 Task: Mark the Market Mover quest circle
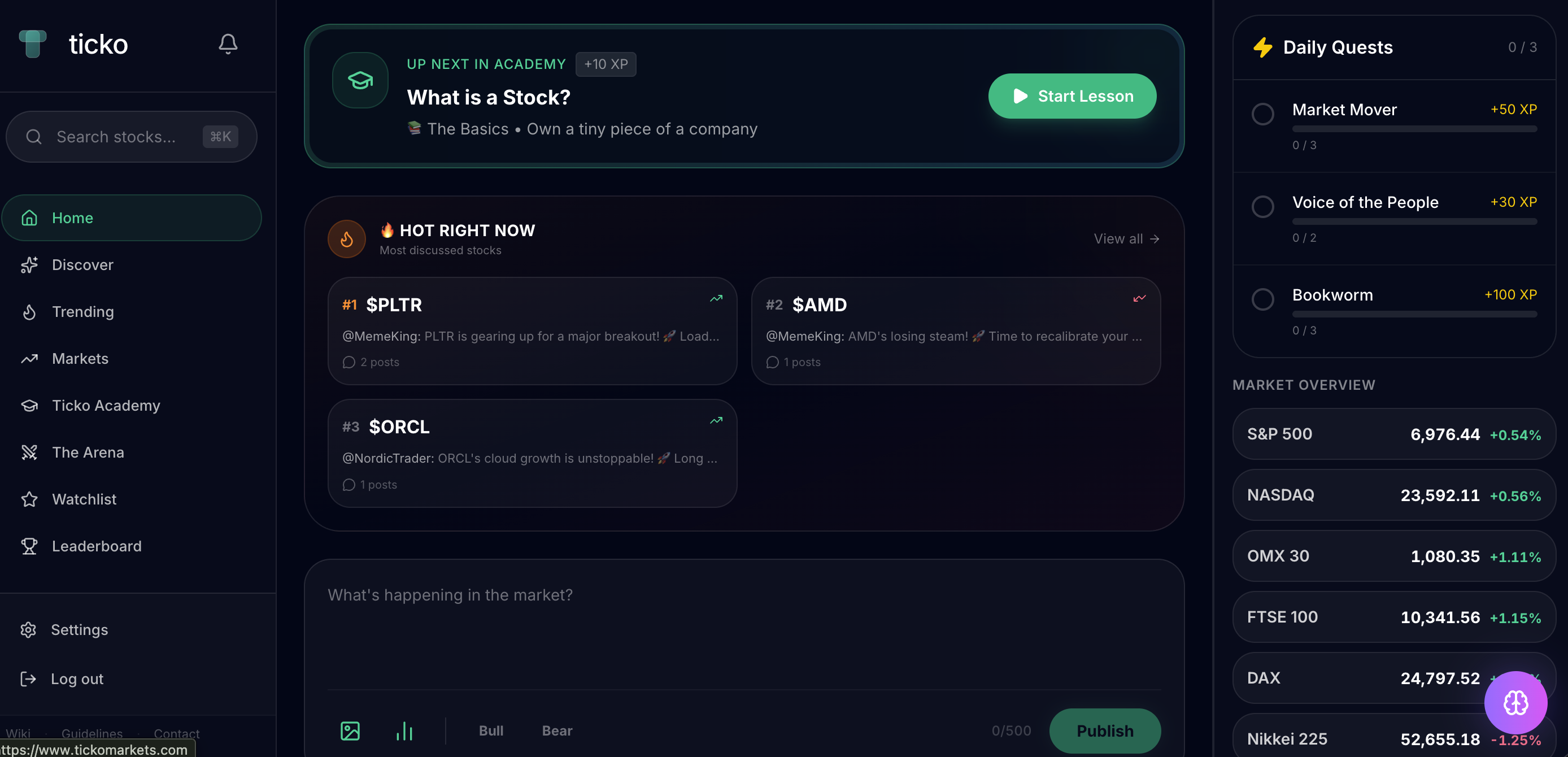tap(1263, 114)
